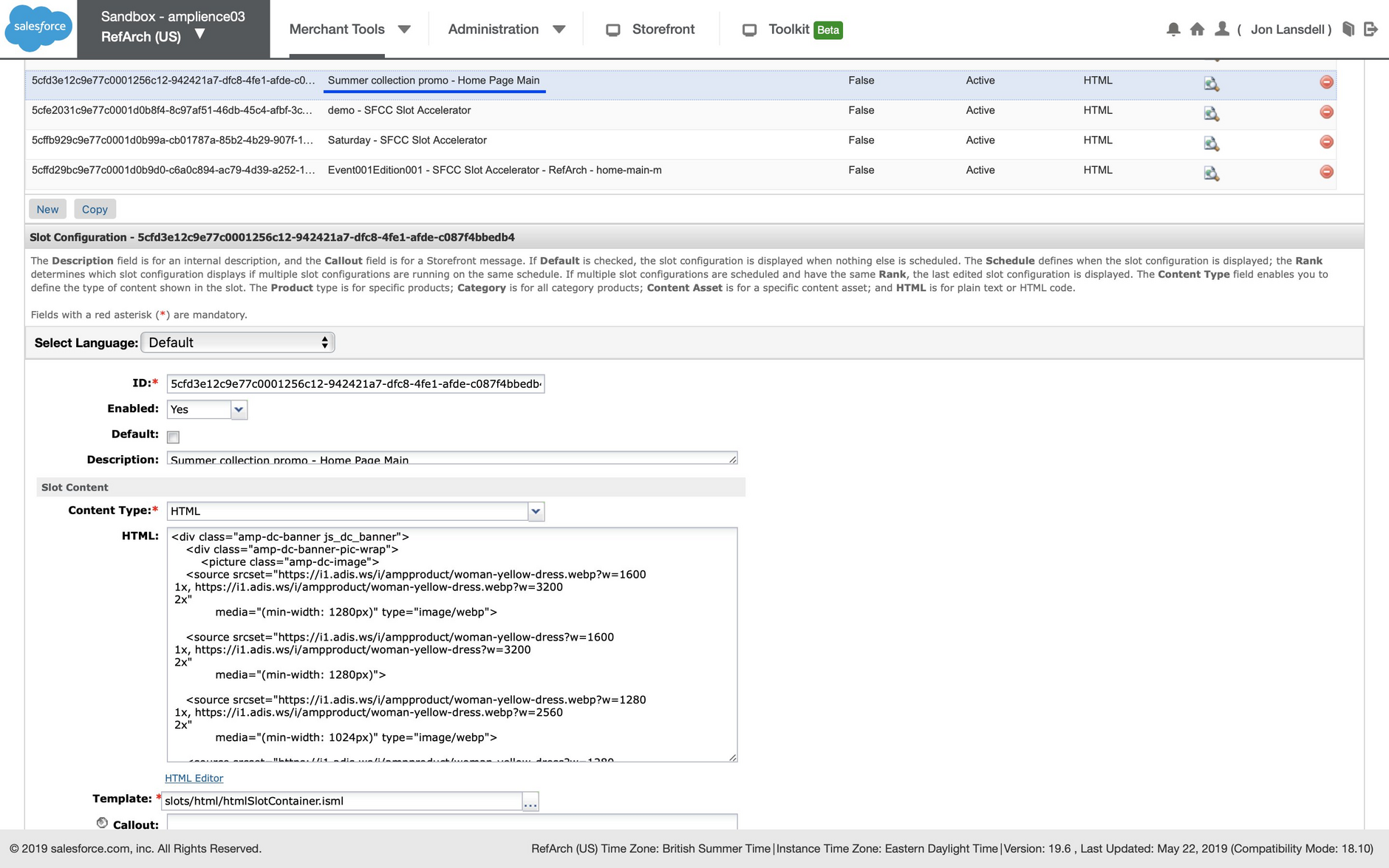
Task: Click the Salesforce cloud logo
Action: click(x=38, y=28)
